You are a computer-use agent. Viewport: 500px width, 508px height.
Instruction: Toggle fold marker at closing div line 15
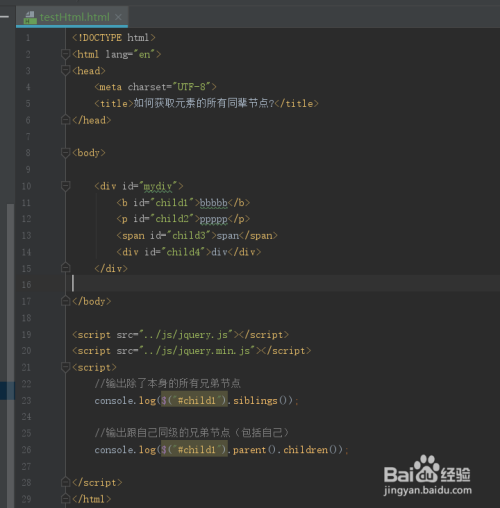pyautogui.click(x=66, y=268)
